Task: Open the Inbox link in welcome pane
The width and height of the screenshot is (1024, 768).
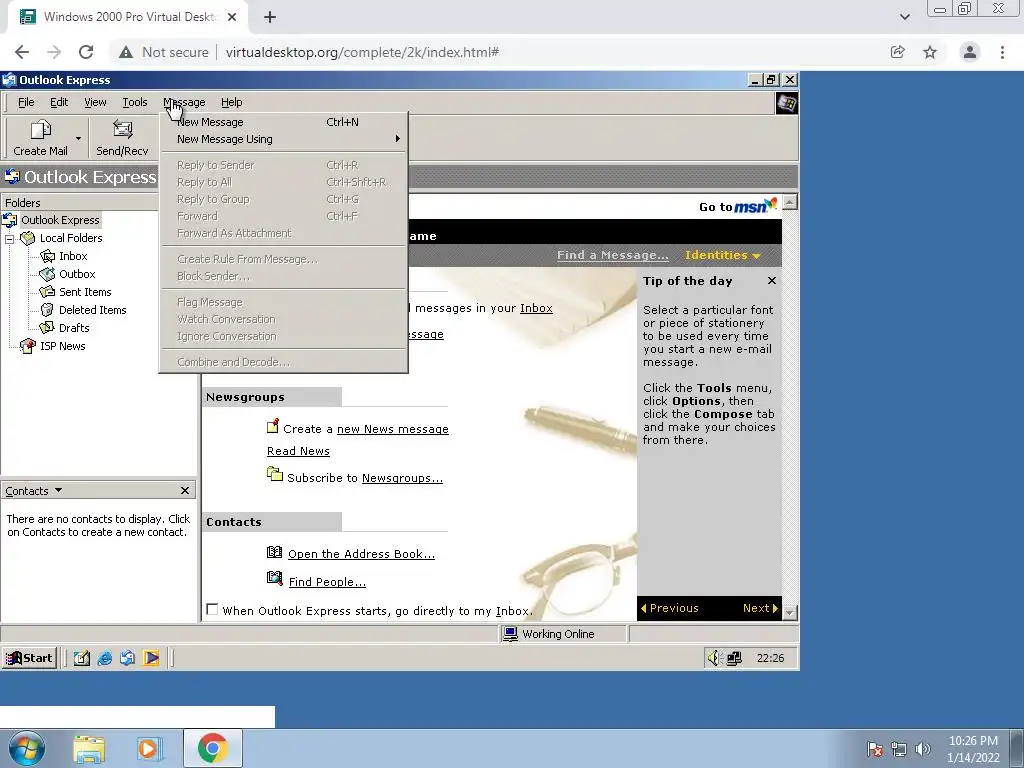Action: (536, 308)
